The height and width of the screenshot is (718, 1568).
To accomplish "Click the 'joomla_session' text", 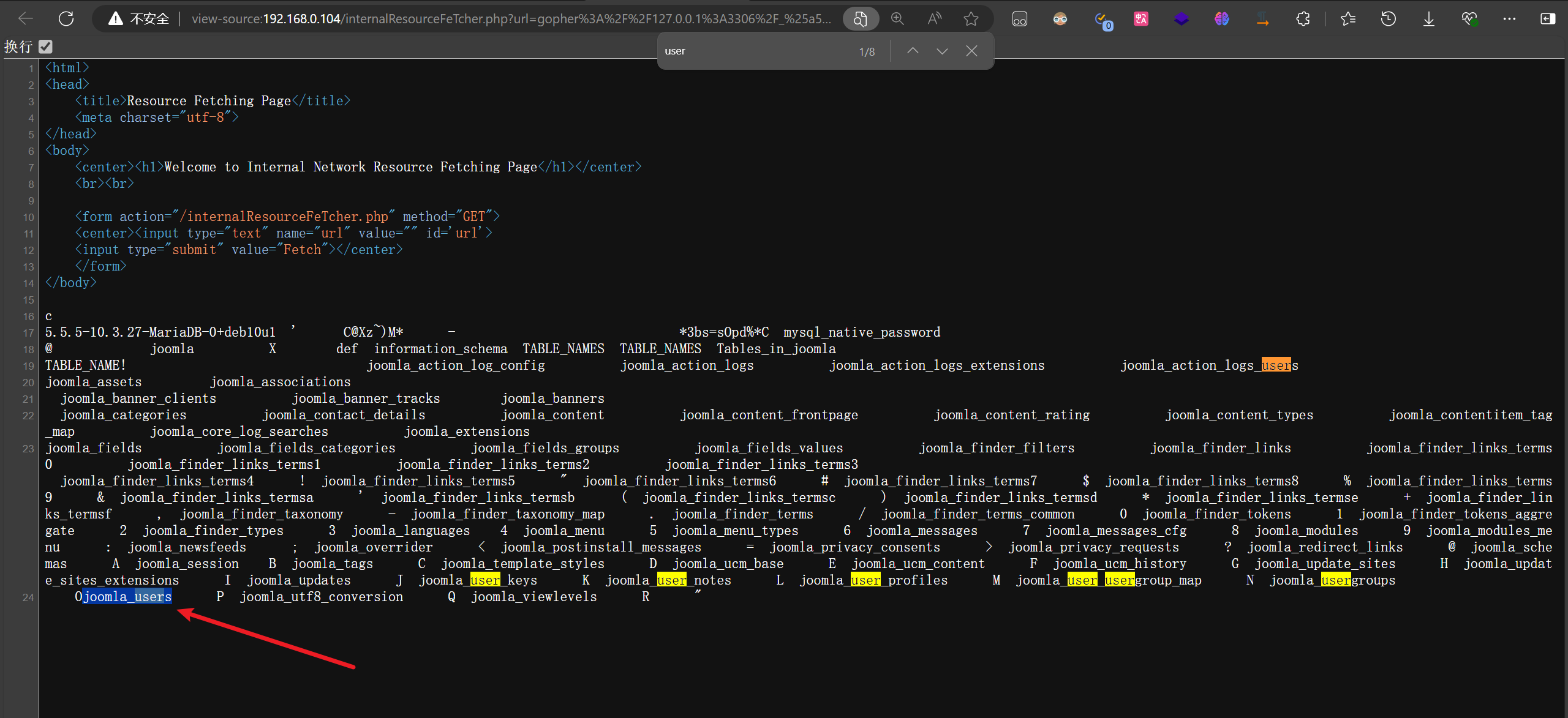I will tap(187, 563).
